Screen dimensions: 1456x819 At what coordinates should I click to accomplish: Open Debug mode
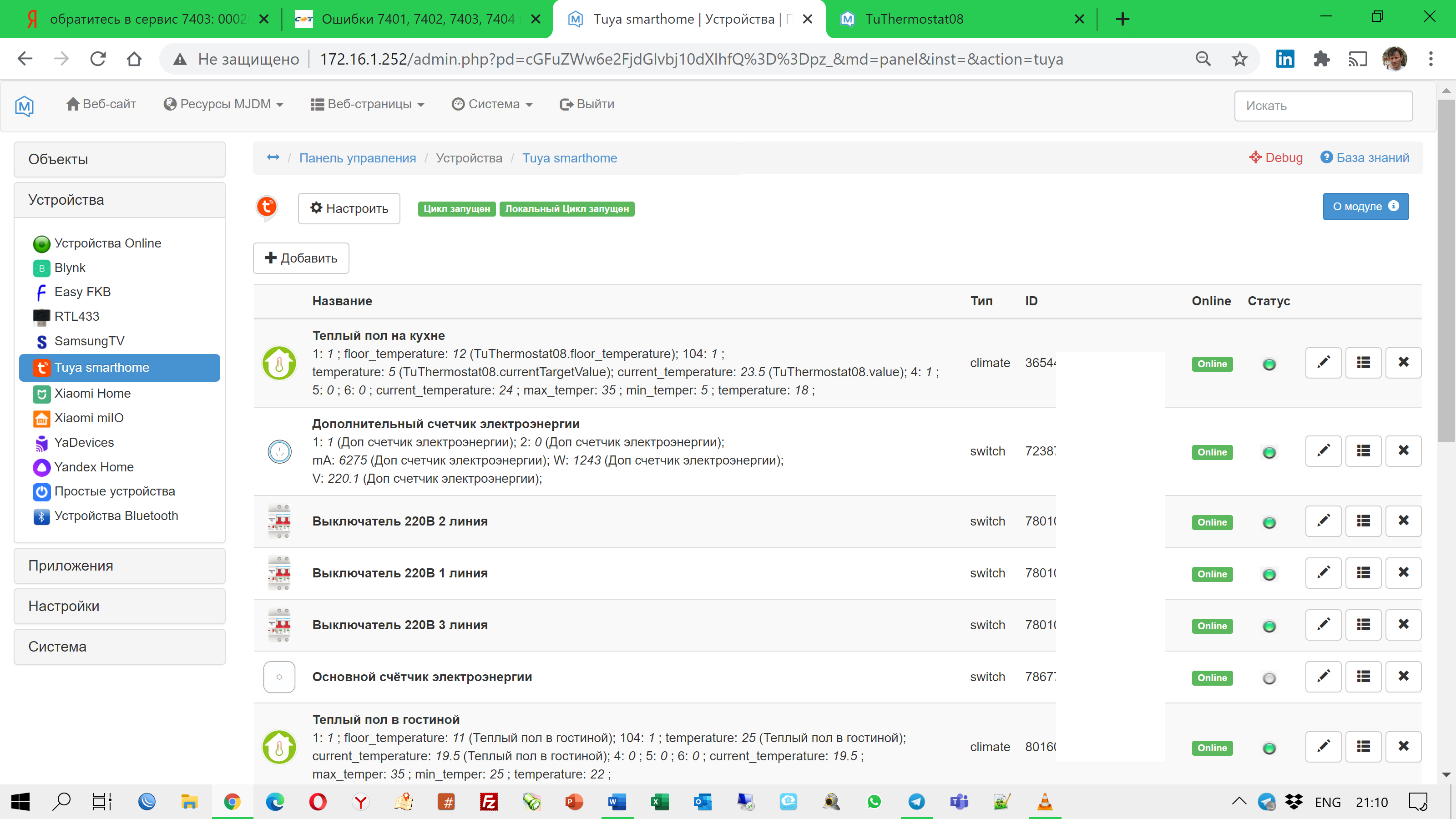pyautogui.click(x=1275, y=158)
